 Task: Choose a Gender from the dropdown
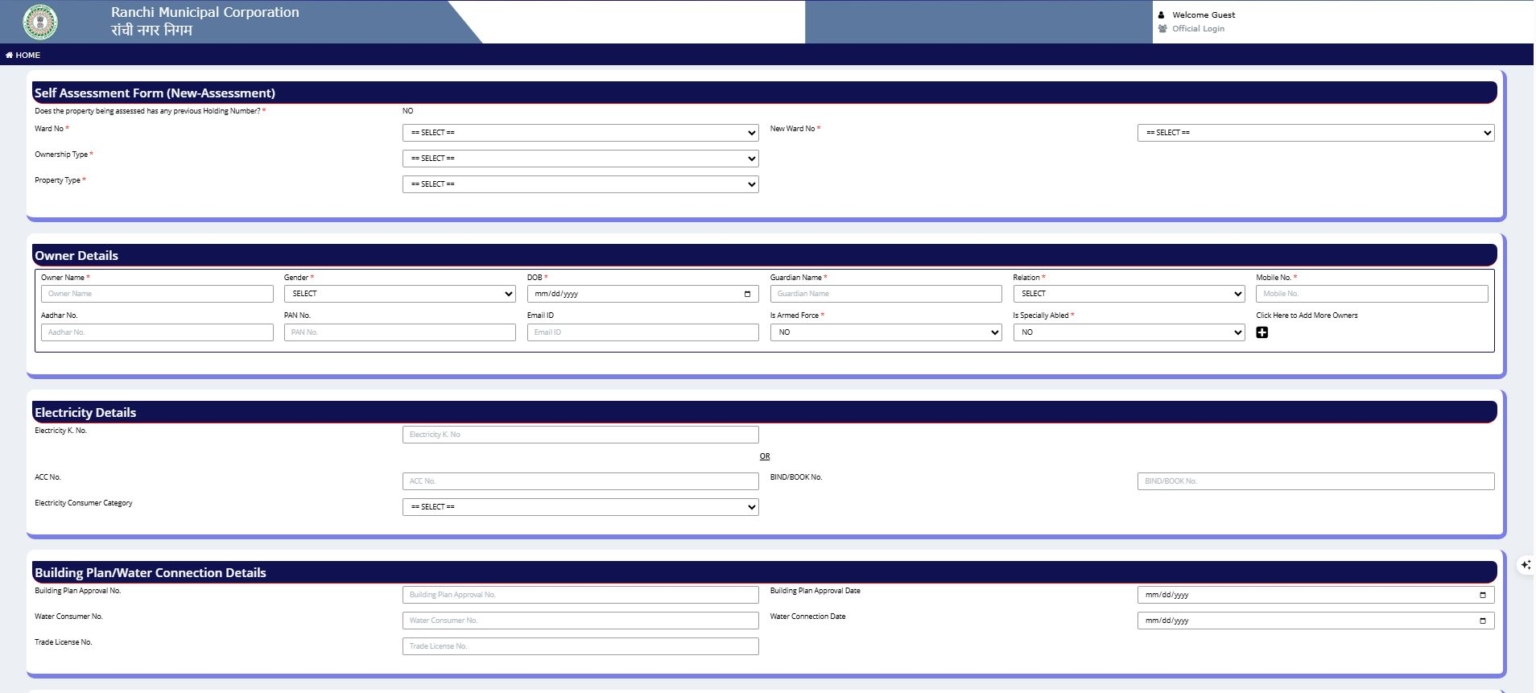point(400,294)
